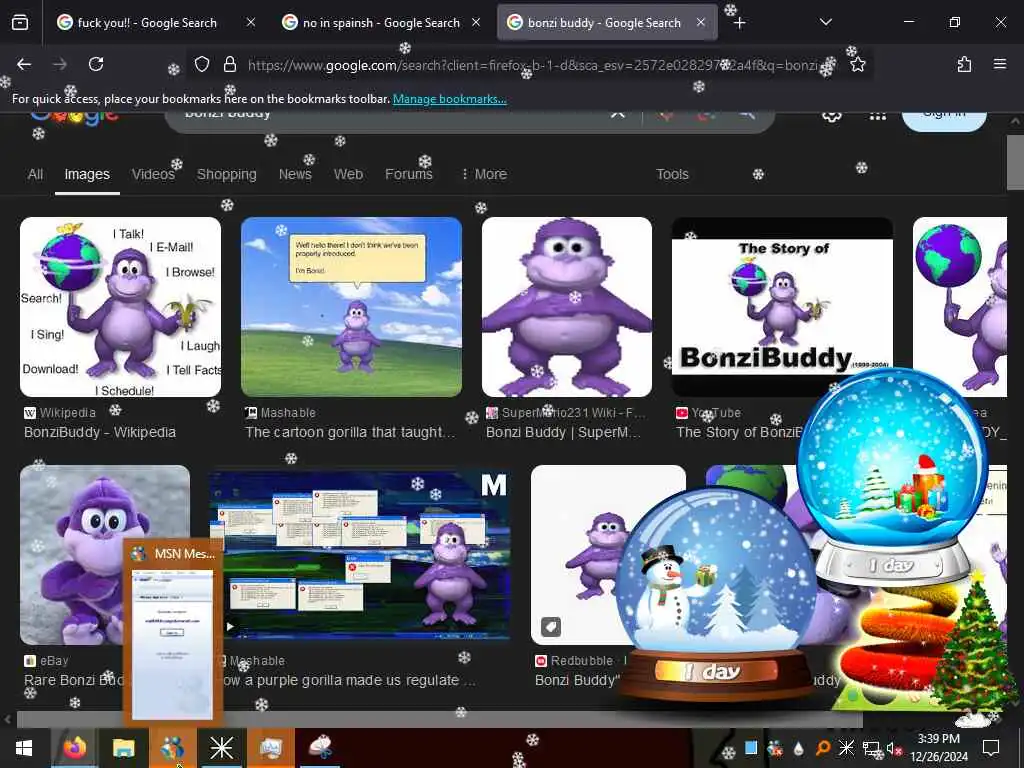The width and height of the screenshot is (1024, 768).
Task: Select the Images results tab
Action: point(87,174)
